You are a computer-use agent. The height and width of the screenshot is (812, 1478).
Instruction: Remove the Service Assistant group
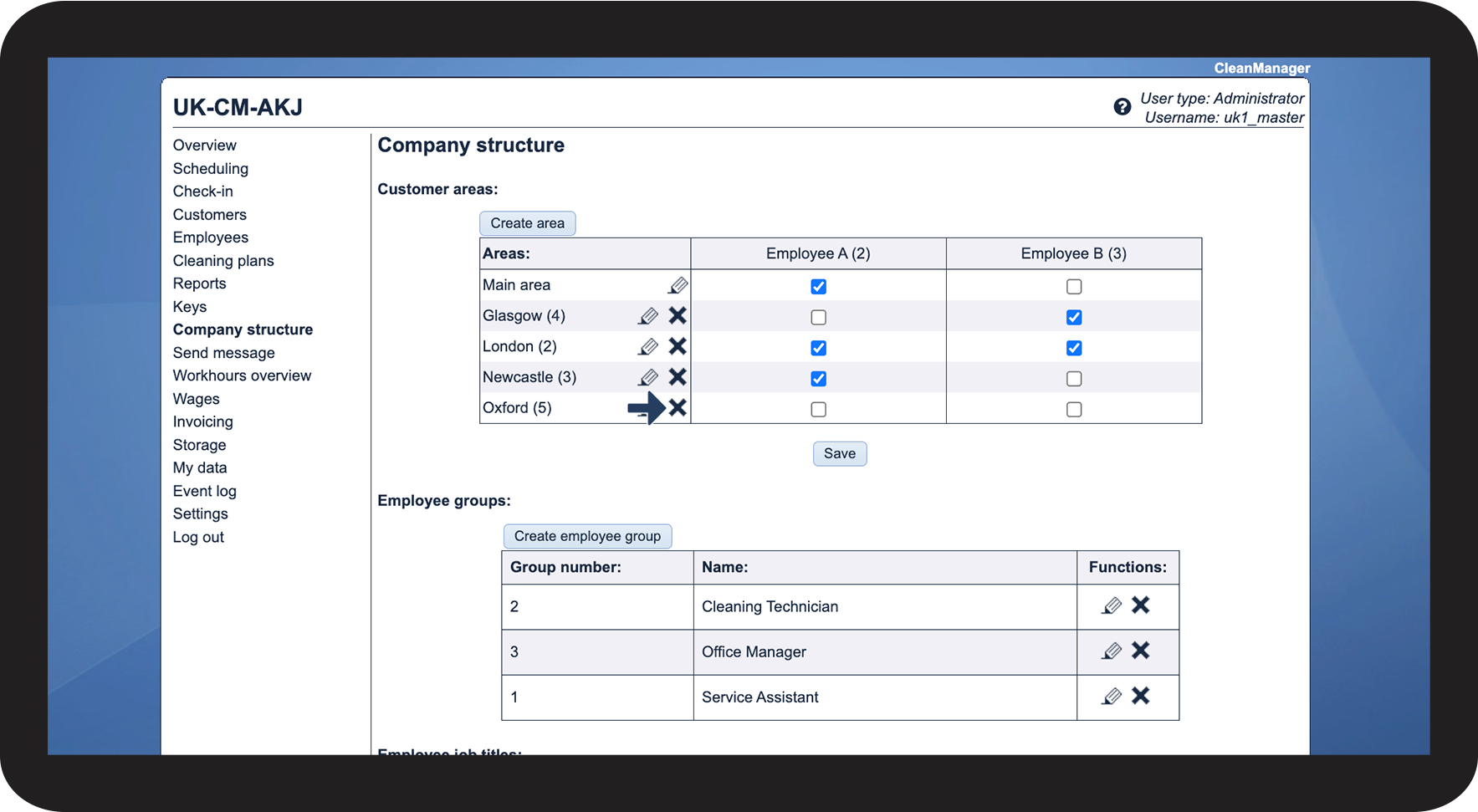(1140, 696)
